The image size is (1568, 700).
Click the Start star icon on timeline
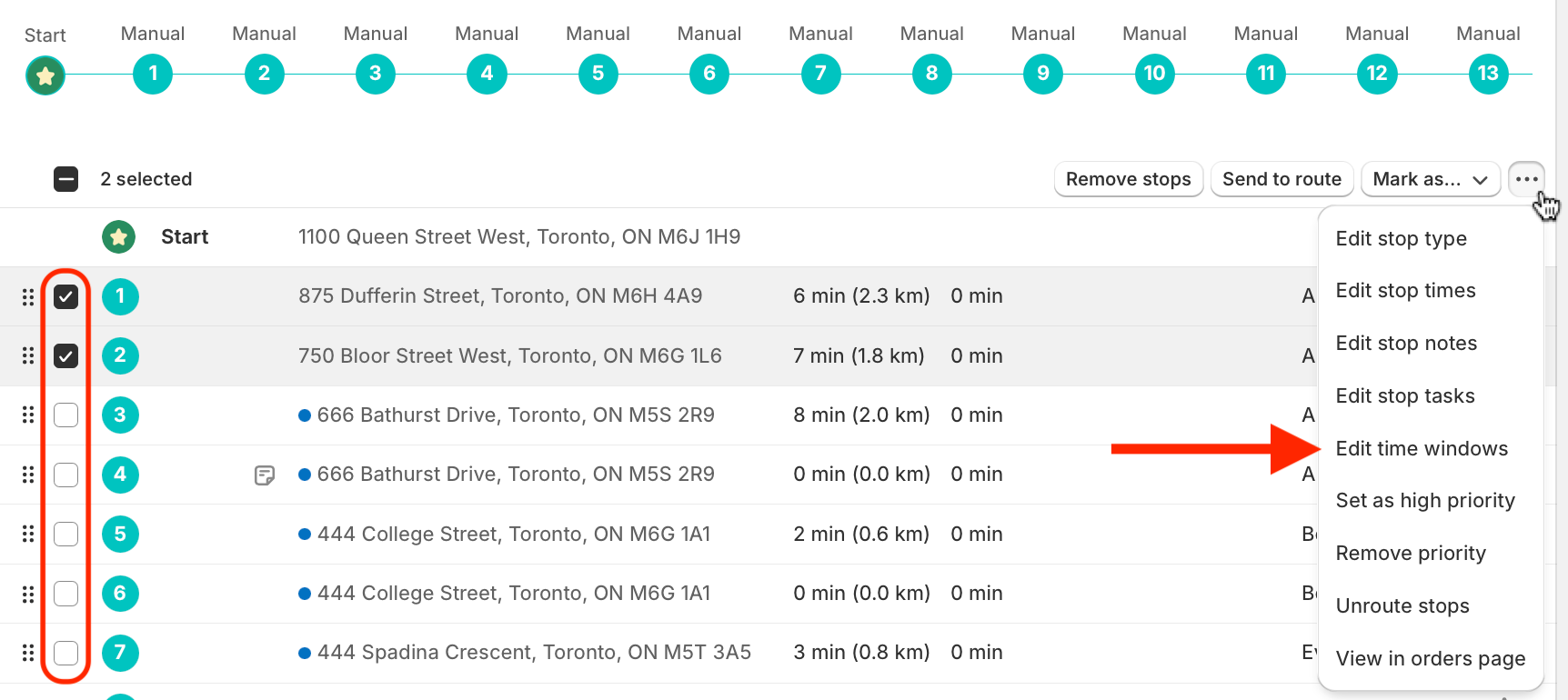[x=45, y=75]
